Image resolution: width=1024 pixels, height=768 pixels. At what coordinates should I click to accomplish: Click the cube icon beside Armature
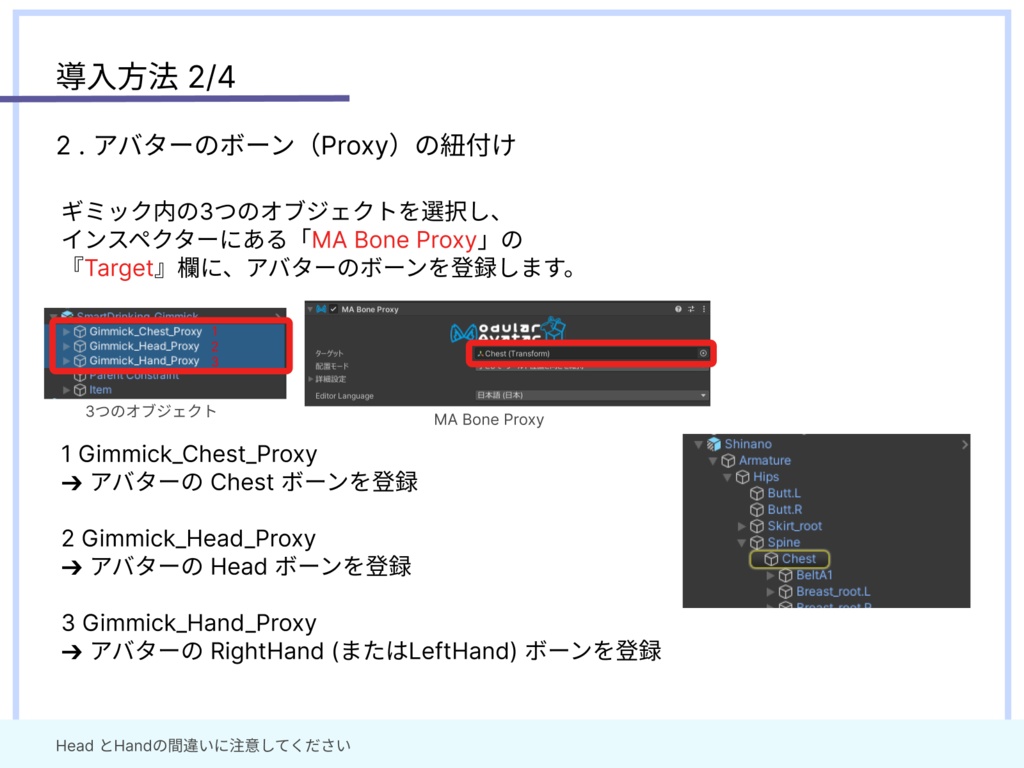pyautogui.click(x=728, y=460)
